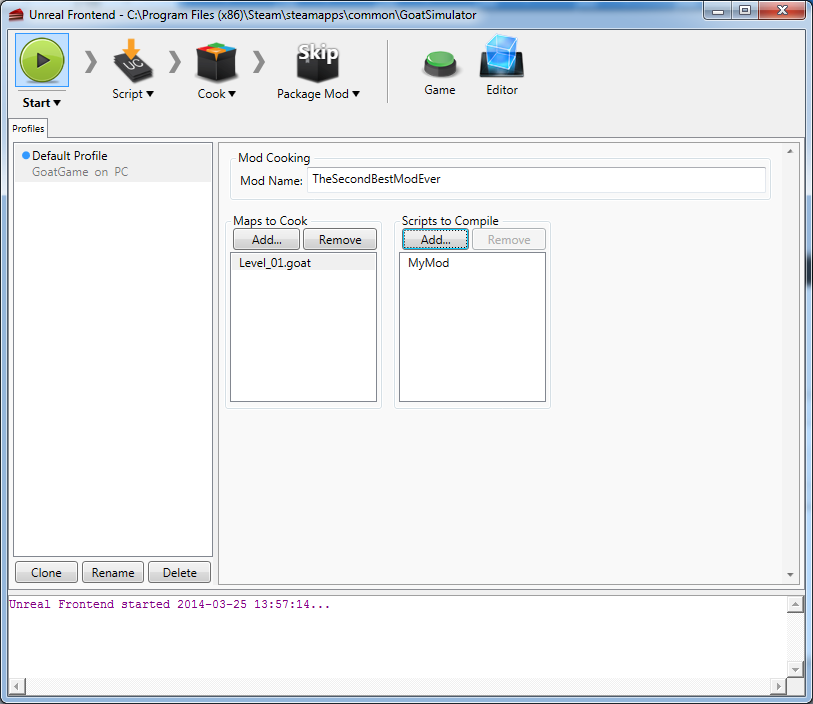Image resolution: width=813 pixels, height=704 pixels.
Task: Expand the Script dropdown arrow
Action: pyautogui.click(x=150, y=94)
